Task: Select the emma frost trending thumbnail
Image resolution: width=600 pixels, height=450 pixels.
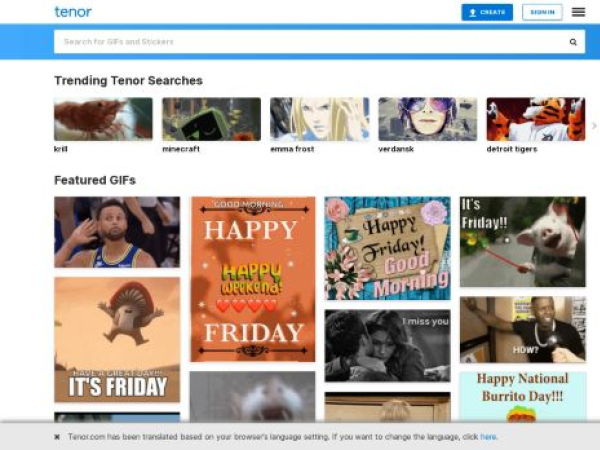Action: [x=319, y=119]
